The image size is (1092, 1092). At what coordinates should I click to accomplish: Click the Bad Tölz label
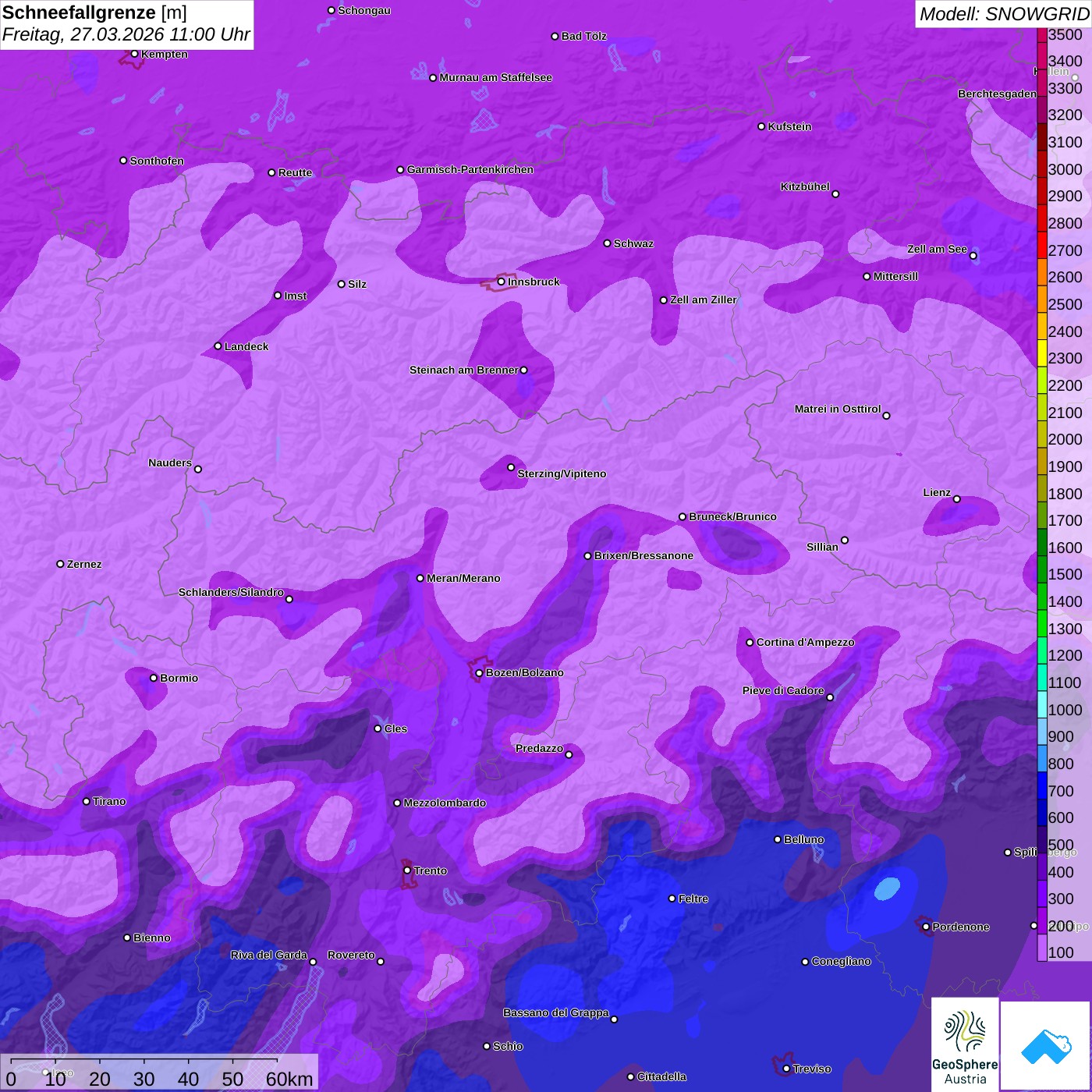tap(583, 36)
